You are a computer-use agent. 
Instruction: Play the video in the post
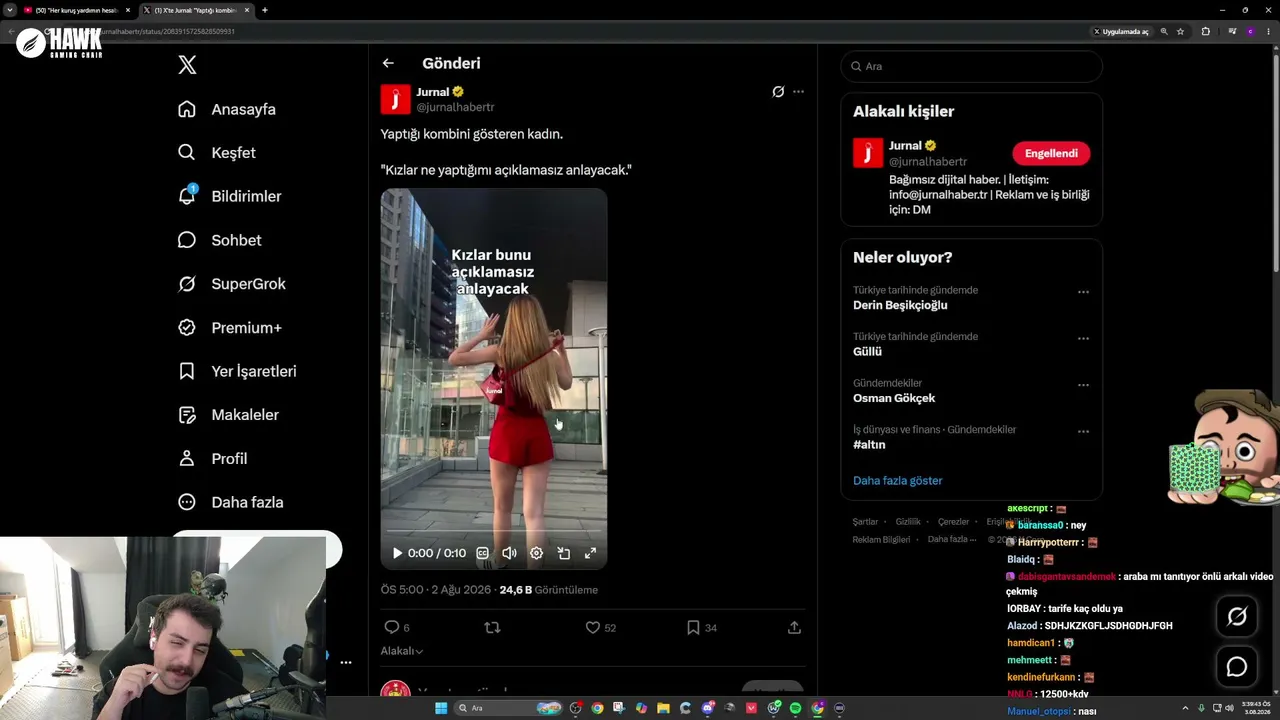[x=397, y=553]
